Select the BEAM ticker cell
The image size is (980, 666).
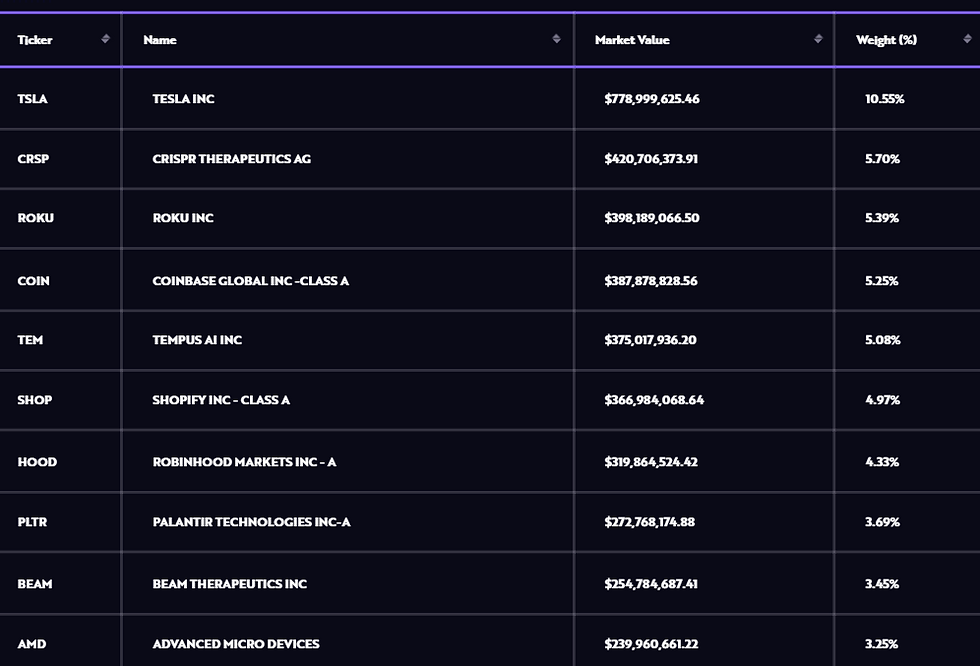click(x=34, y=584)
